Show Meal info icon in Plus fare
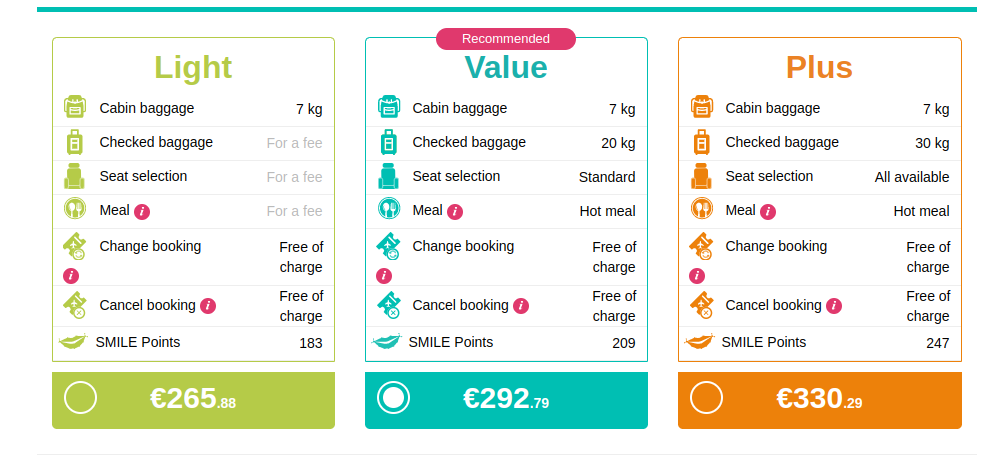1005x455 pixels. (x=768, y=211)
